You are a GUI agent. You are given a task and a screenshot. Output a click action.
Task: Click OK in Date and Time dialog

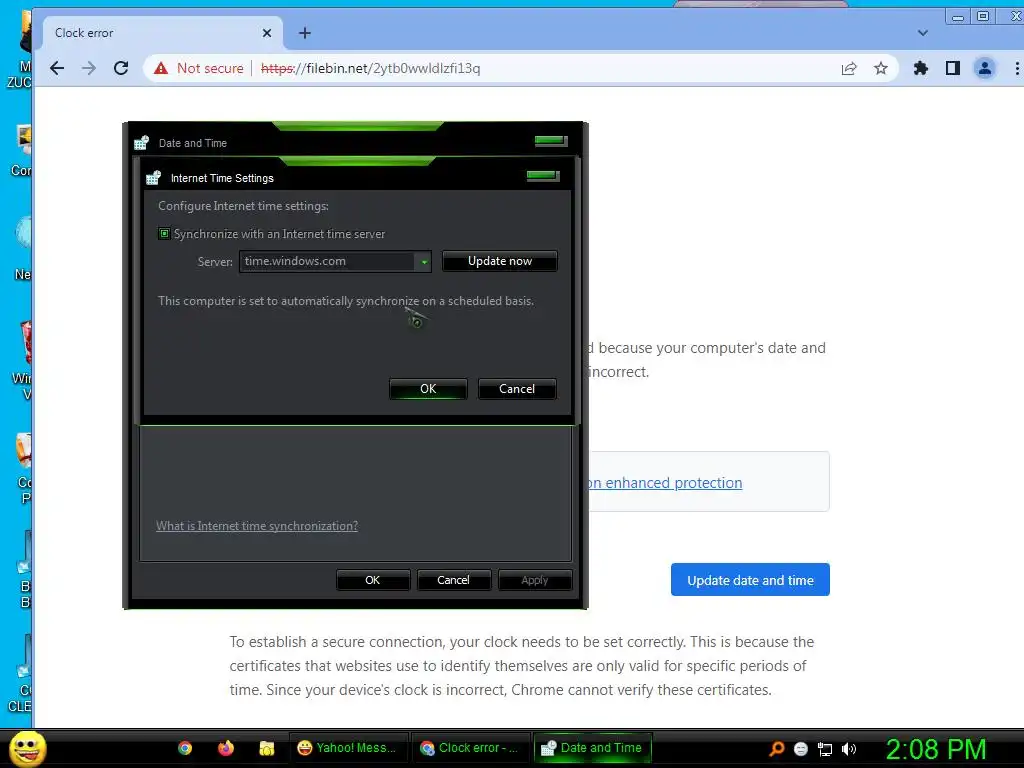[x=372, y=580]
